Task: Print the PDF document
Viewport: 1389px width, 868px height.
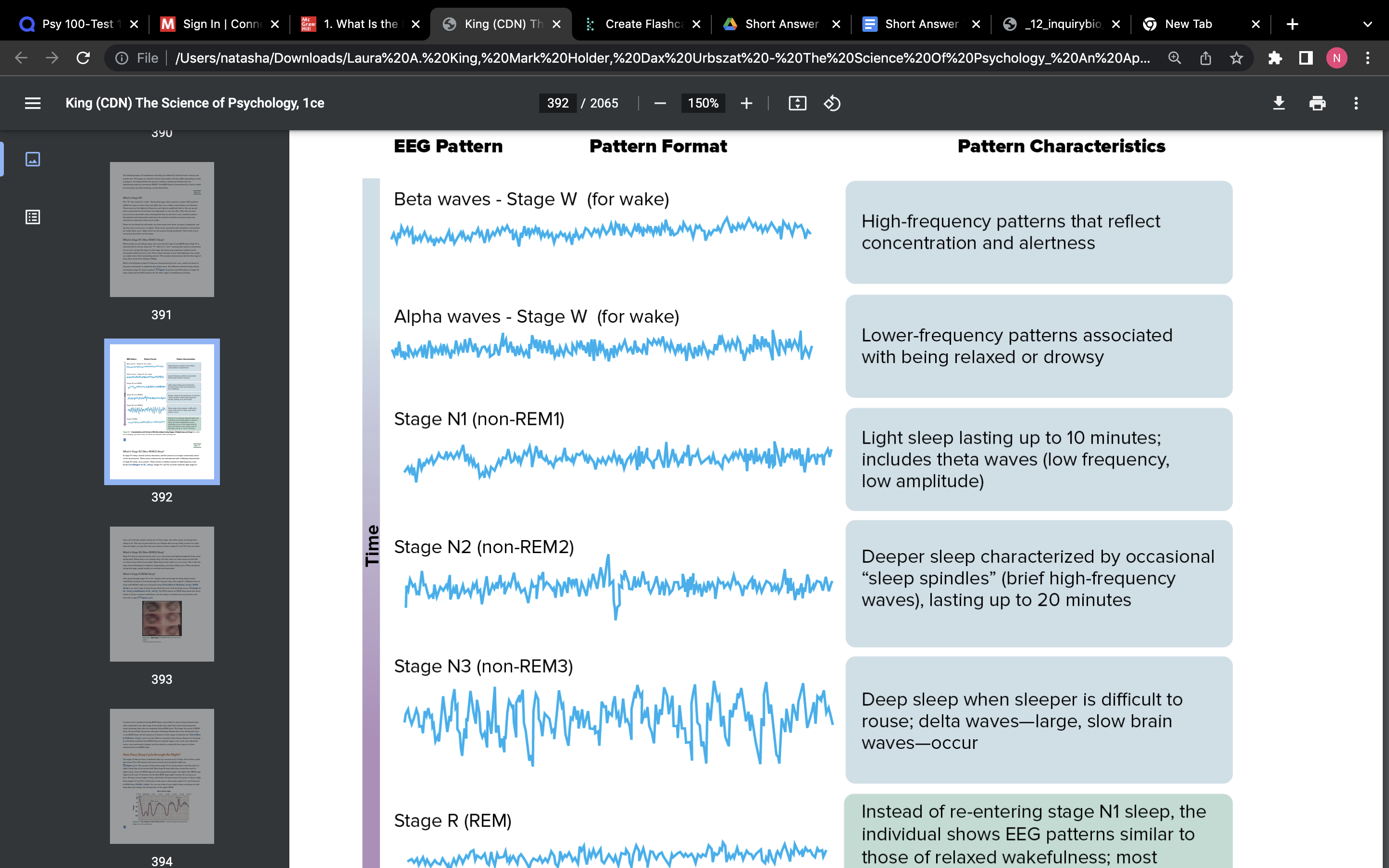Action: 1317,103
